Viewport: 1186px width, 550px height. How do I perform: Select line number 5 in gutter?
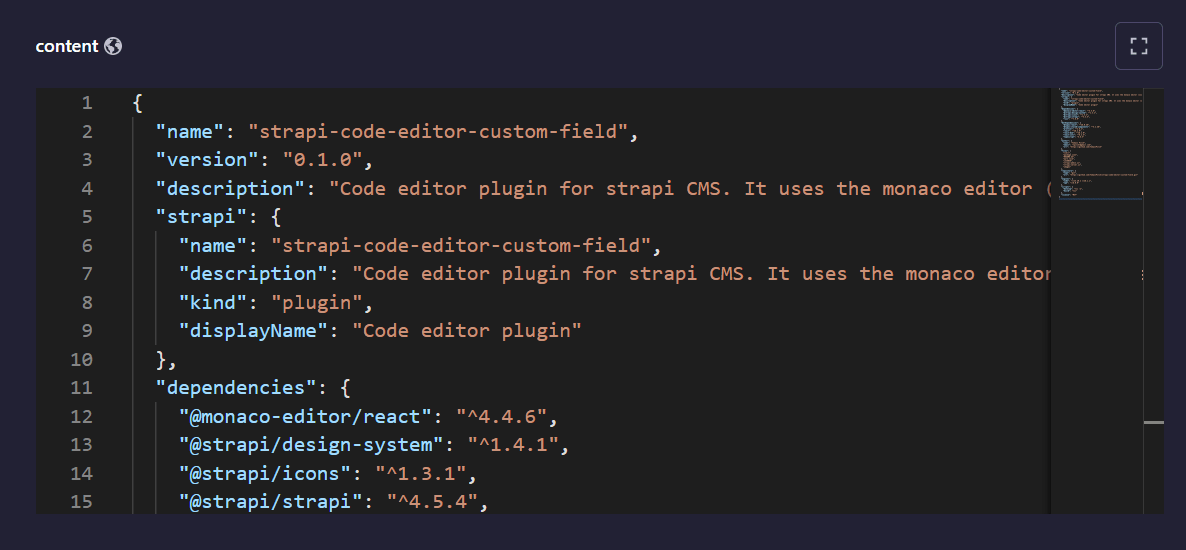coord(87,216)
